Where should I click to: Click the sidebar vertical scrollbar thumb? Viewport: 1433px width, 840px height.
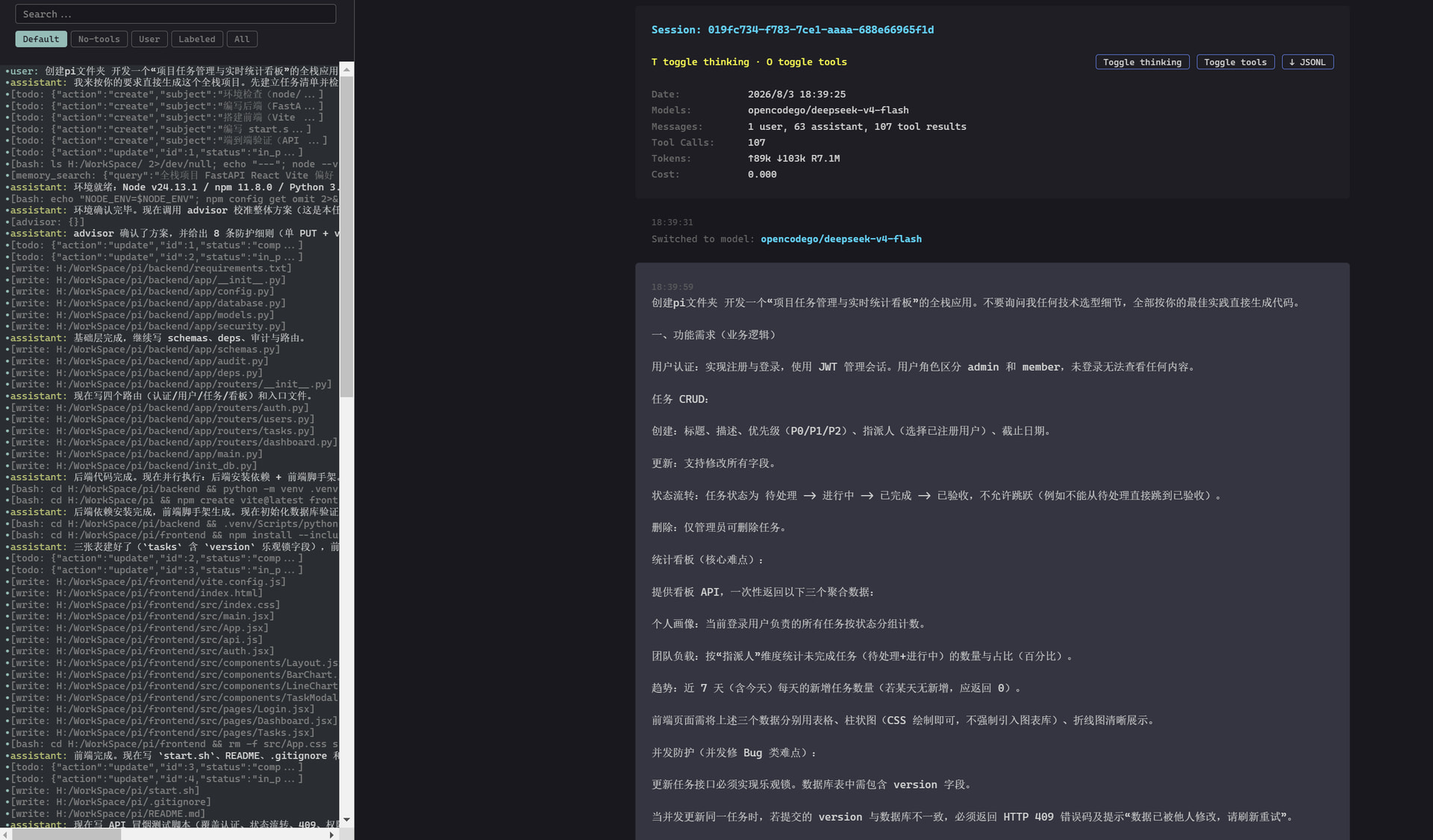346,236
